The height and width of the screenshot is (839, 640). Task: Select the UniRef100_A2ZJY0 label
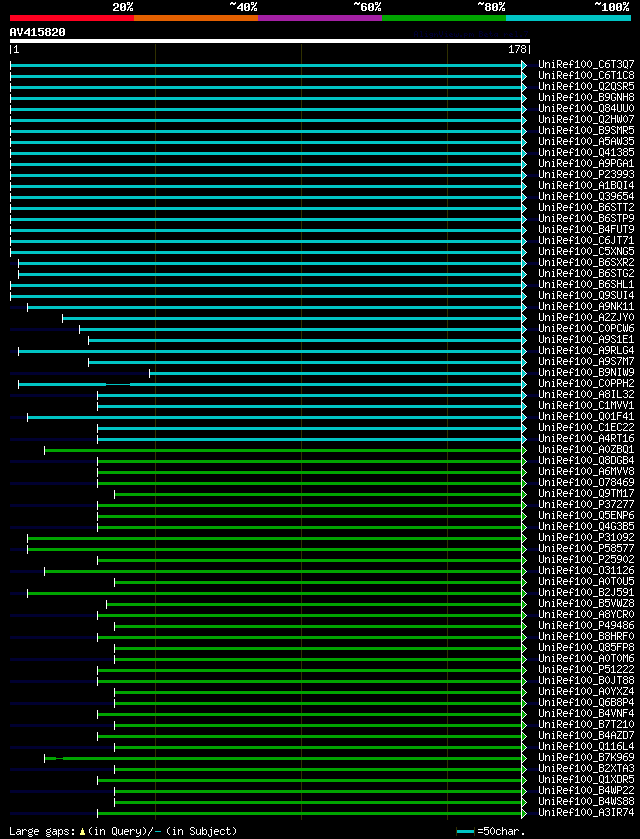click(586, 317)
